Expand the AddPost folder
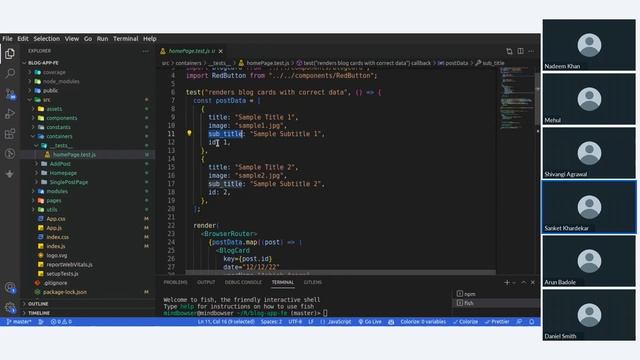 tap(60, 164)
